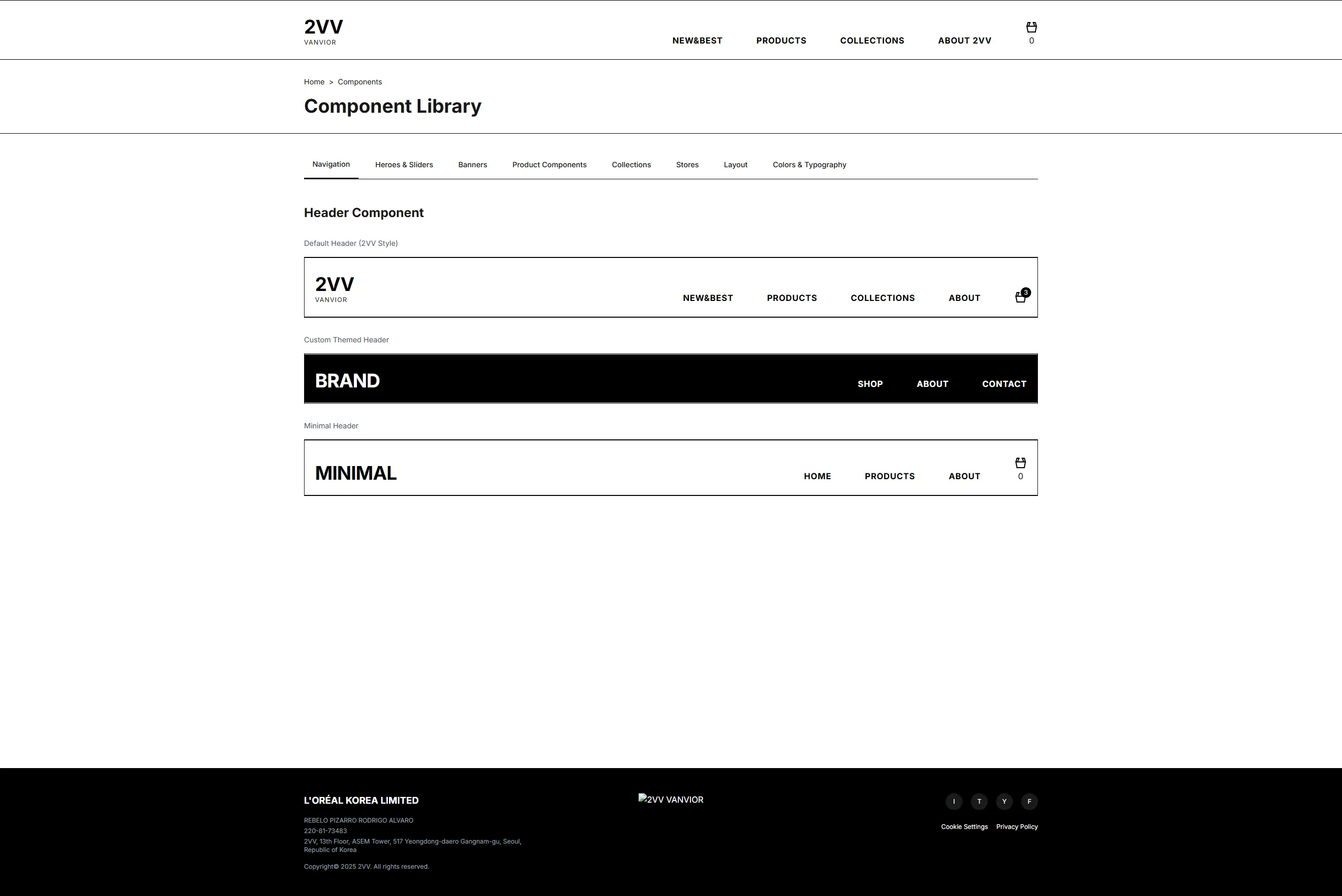Select the Product Components tab

pos(549,165)
